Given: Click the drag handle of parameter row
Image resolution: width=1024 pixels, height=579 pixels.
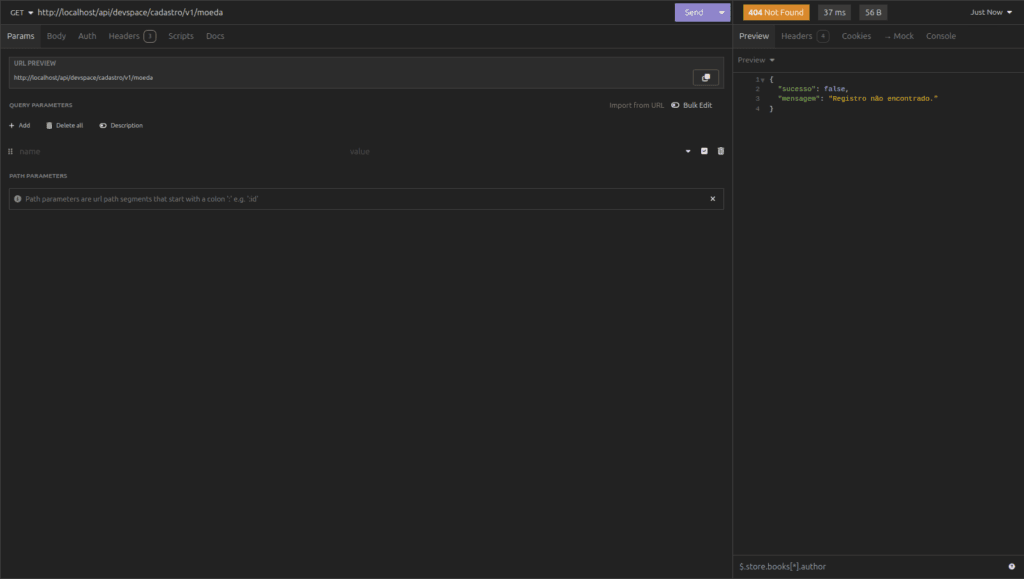Looking at the screenshot, I should [x=10, y=151].
